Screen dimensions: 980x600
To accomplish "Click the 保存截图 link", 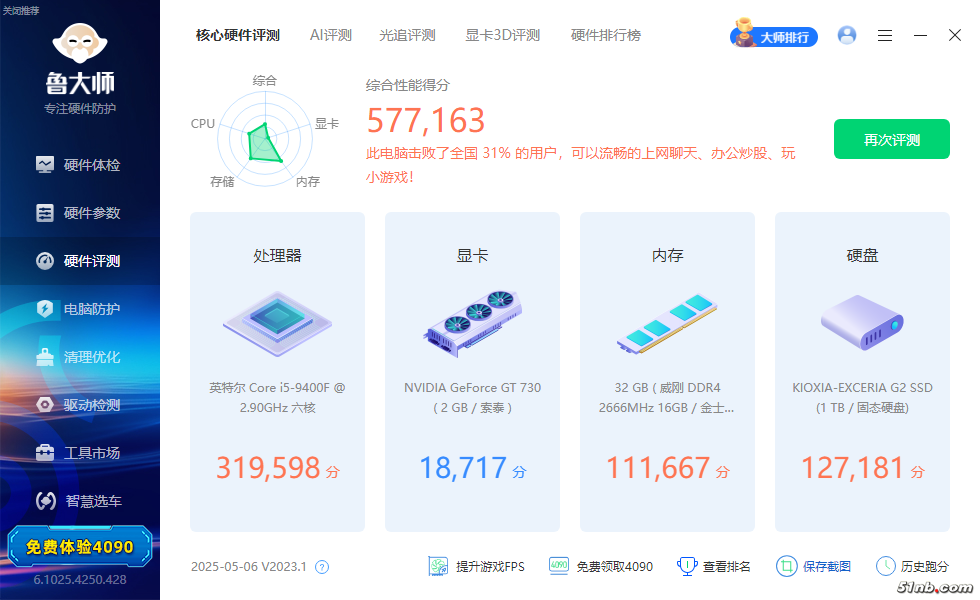I will click(x=814, y=566).
